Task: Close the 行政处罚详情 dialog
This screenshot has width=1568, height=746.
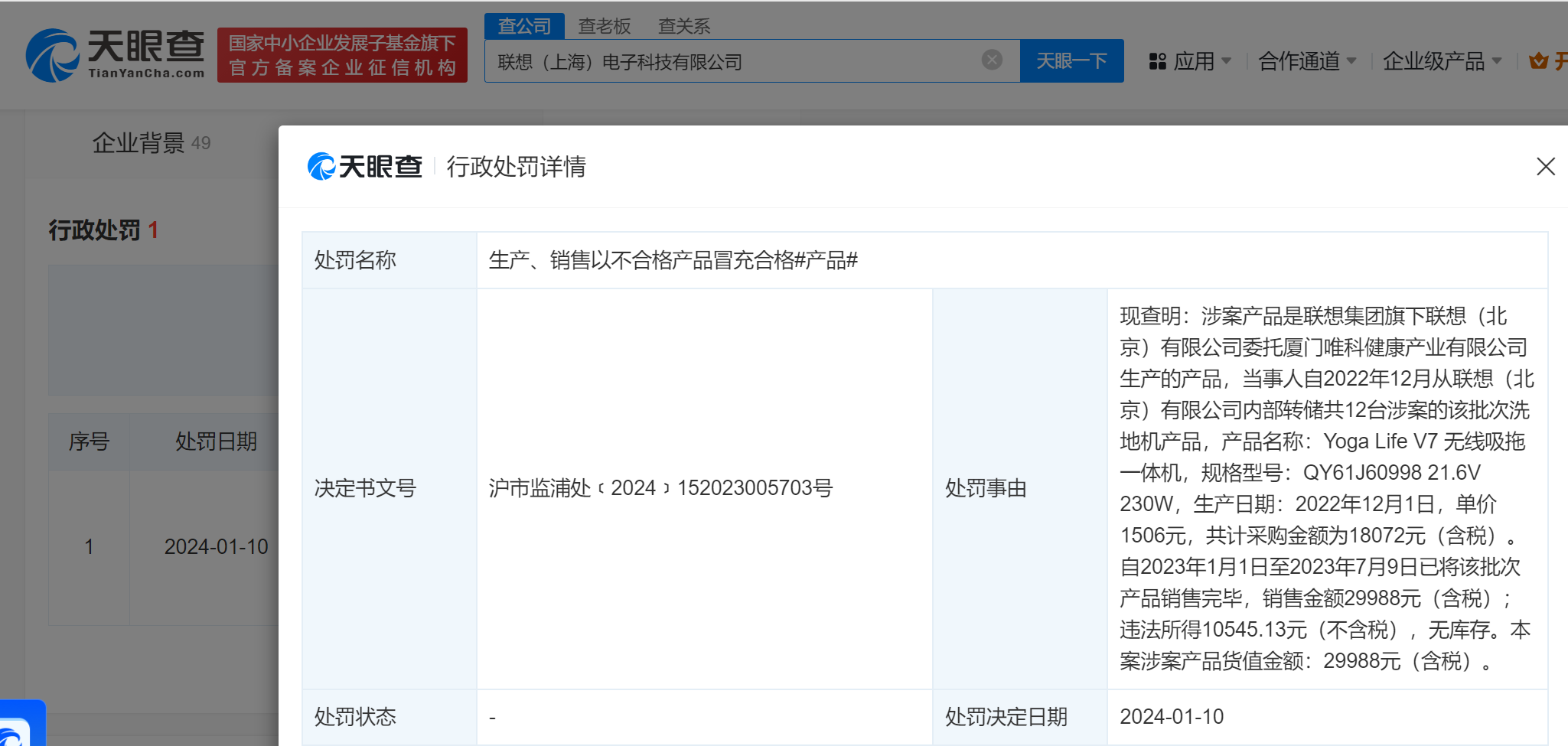Action: [x=1545, y=167]
